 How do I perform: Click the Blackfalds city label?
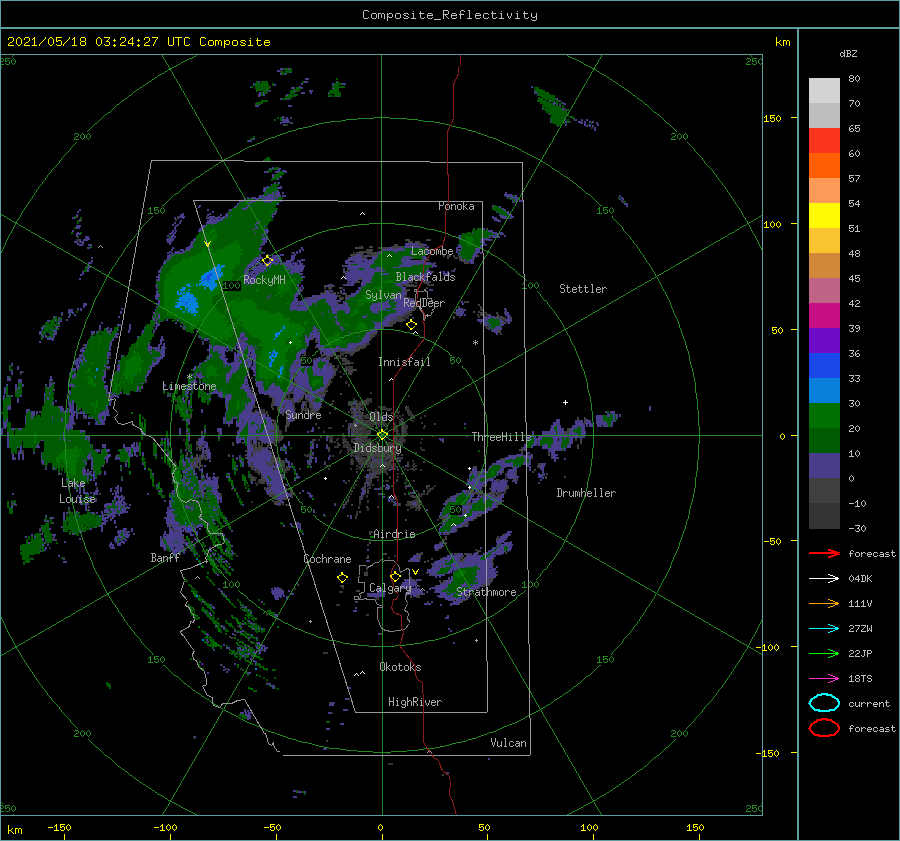[x=425, y=277]
